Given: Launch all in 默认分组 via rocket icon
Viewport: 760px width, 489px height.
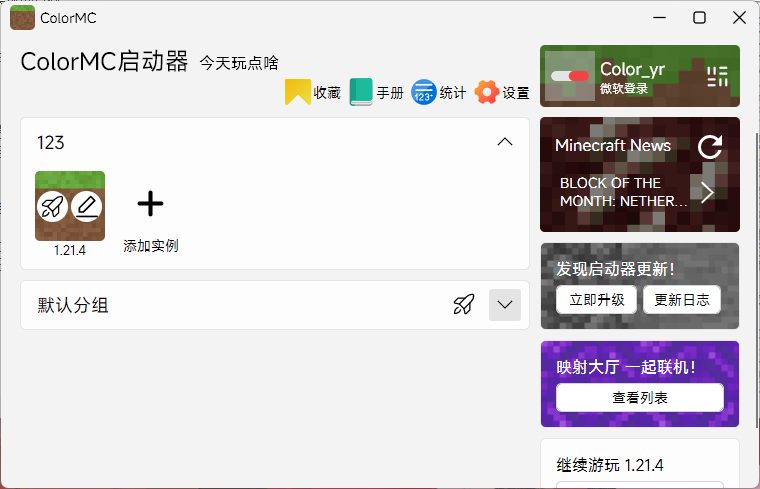Looking at the screenshot, I should (464, 305).
